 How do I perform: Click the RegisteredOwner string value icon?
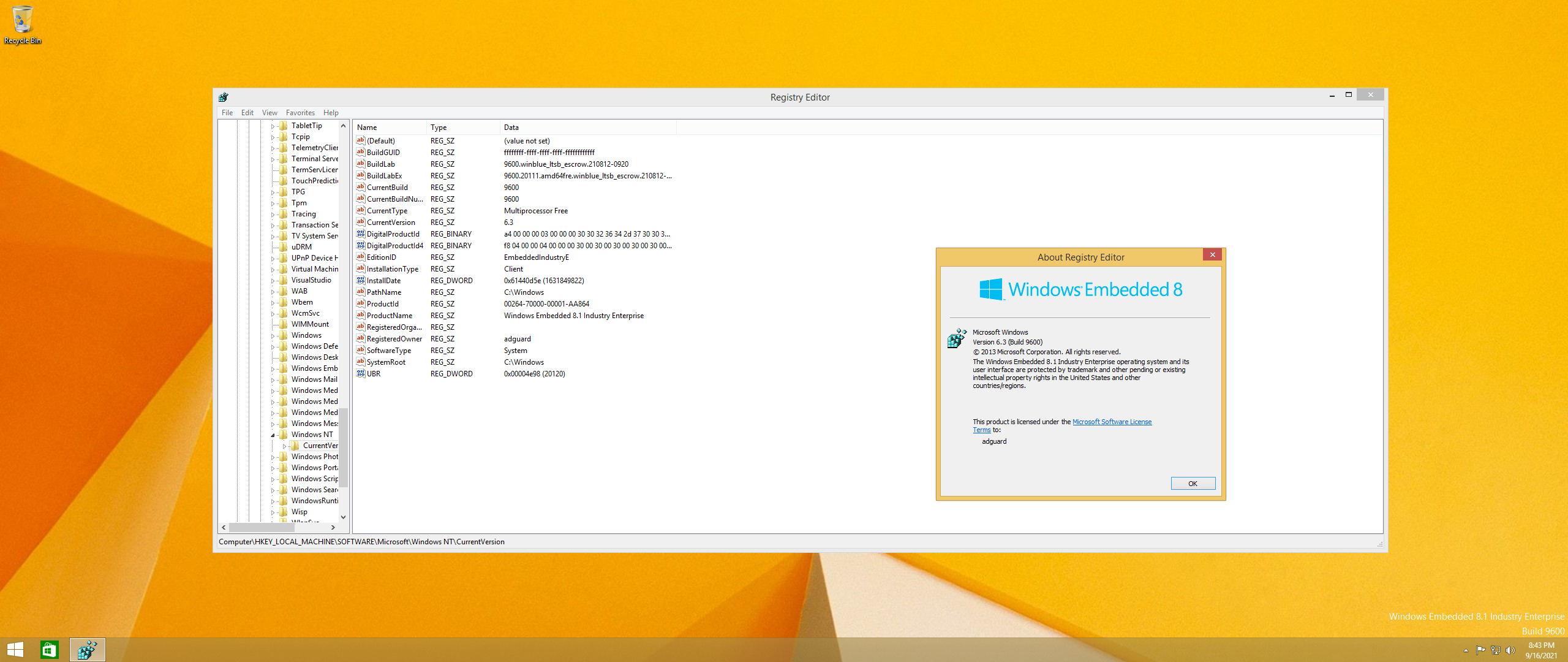(x=361, y=338)
